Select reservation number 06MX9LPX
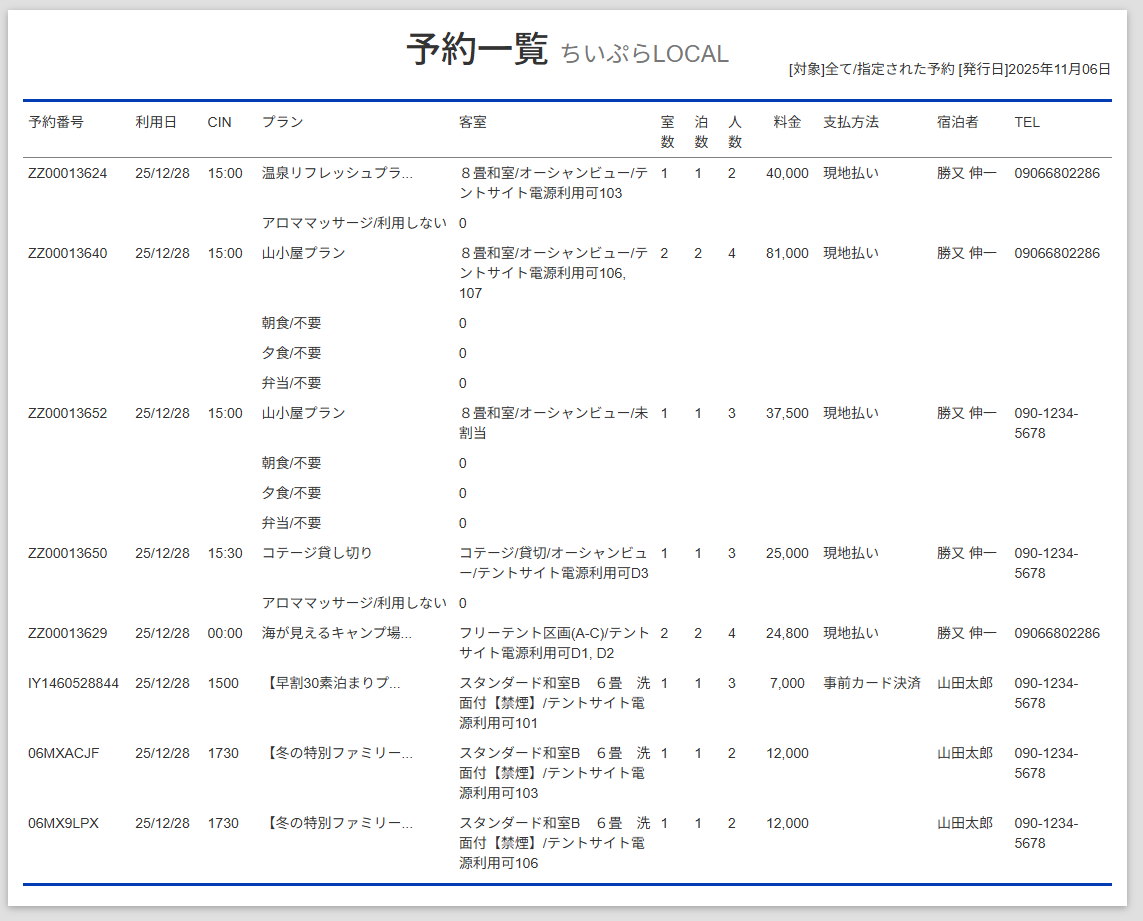The width and height of the screenshot is (1143, 921). click(63, 823)
